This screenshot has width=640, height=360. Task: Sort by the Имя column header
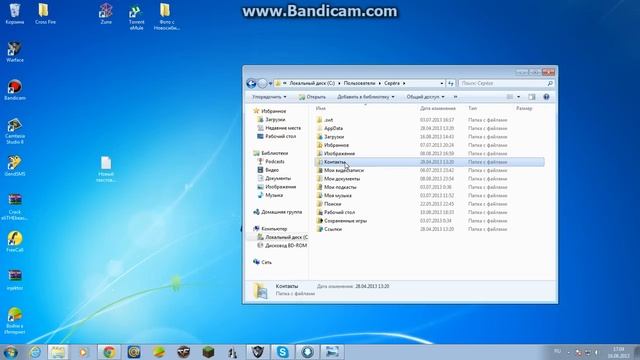[x=321, y=108]
